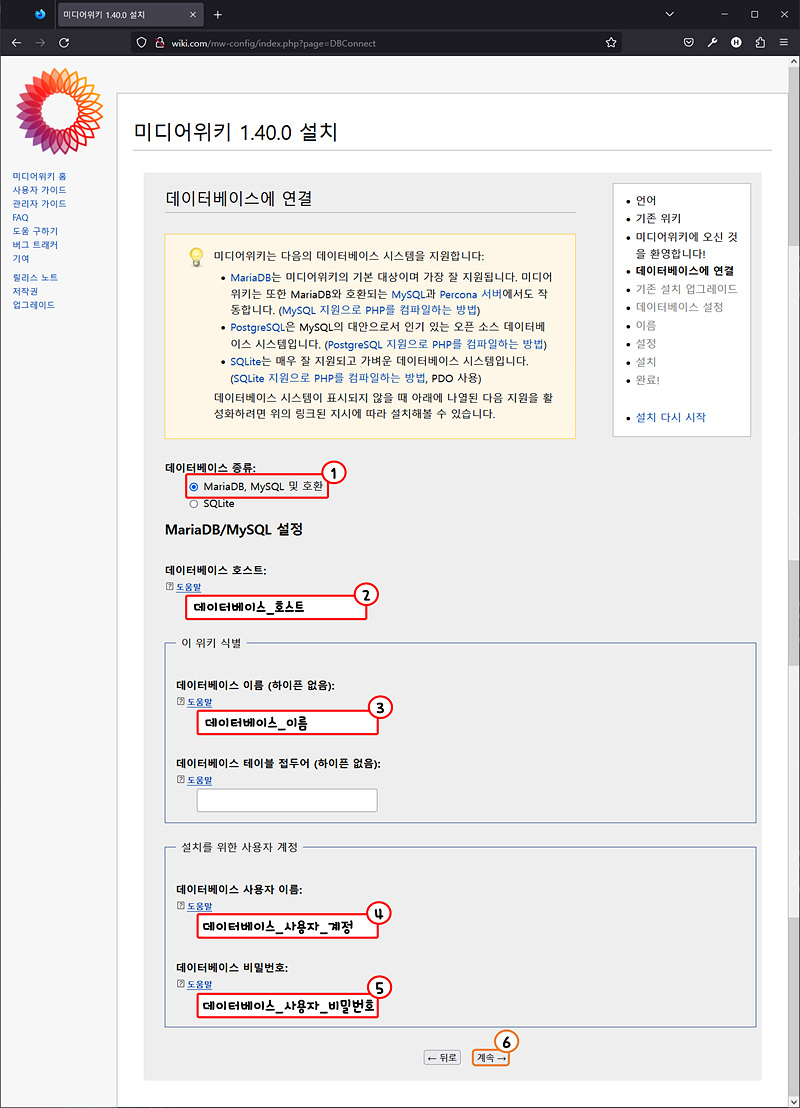Click the page vertical scrollbar
This screenshot has width=800, height=1108.
pyautogui.click(x=794, y=581)
